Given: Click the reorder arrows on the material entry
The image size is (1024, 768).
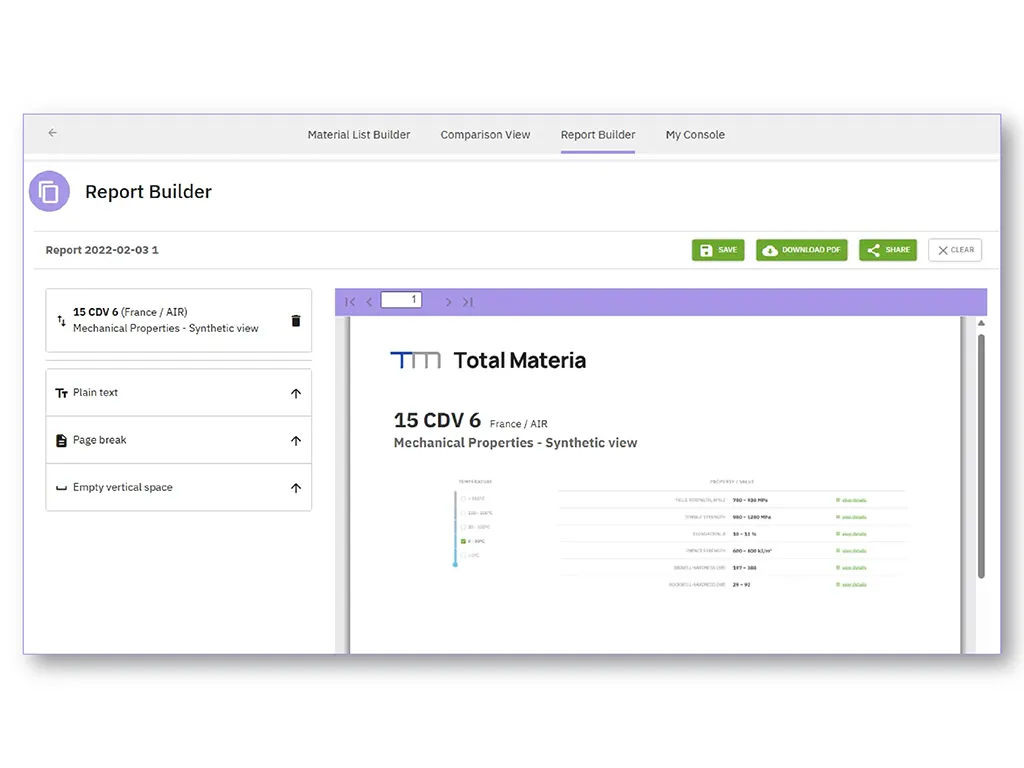Looking at the screenshot, I should tap(62, 320).
